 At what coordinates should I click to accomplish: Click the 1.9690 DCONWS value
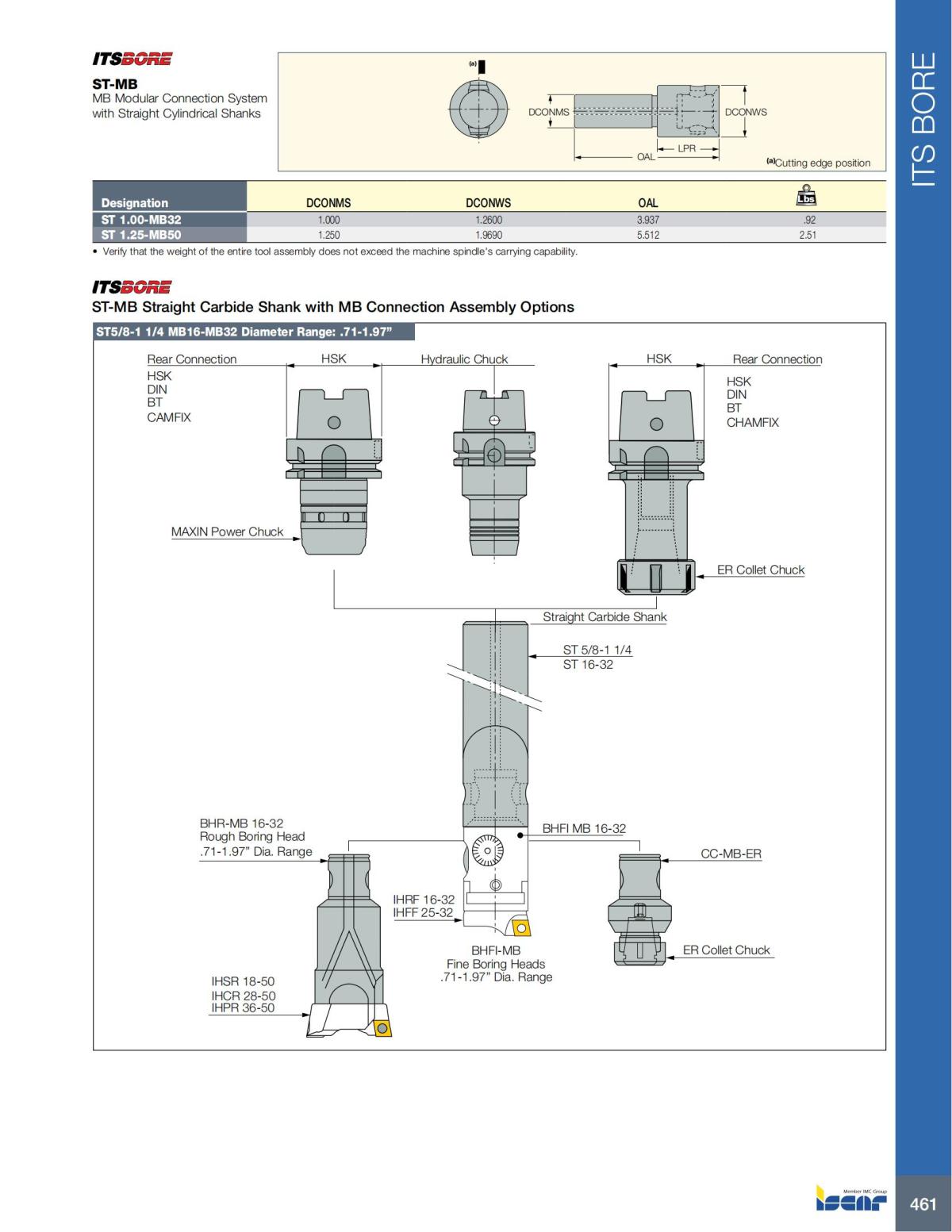tap(488, 236)
